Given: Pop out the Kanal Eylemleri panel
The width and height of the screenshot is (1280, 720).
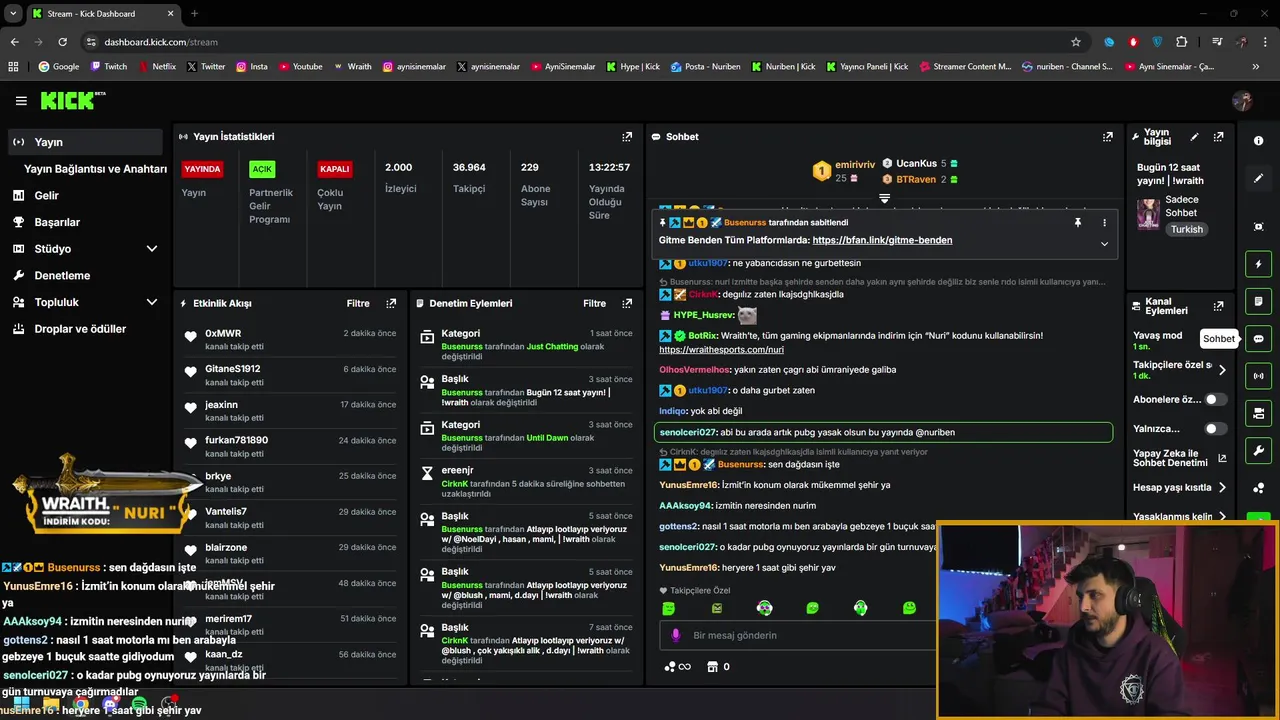Looking at the screenshot, I should coord(1218,306).
